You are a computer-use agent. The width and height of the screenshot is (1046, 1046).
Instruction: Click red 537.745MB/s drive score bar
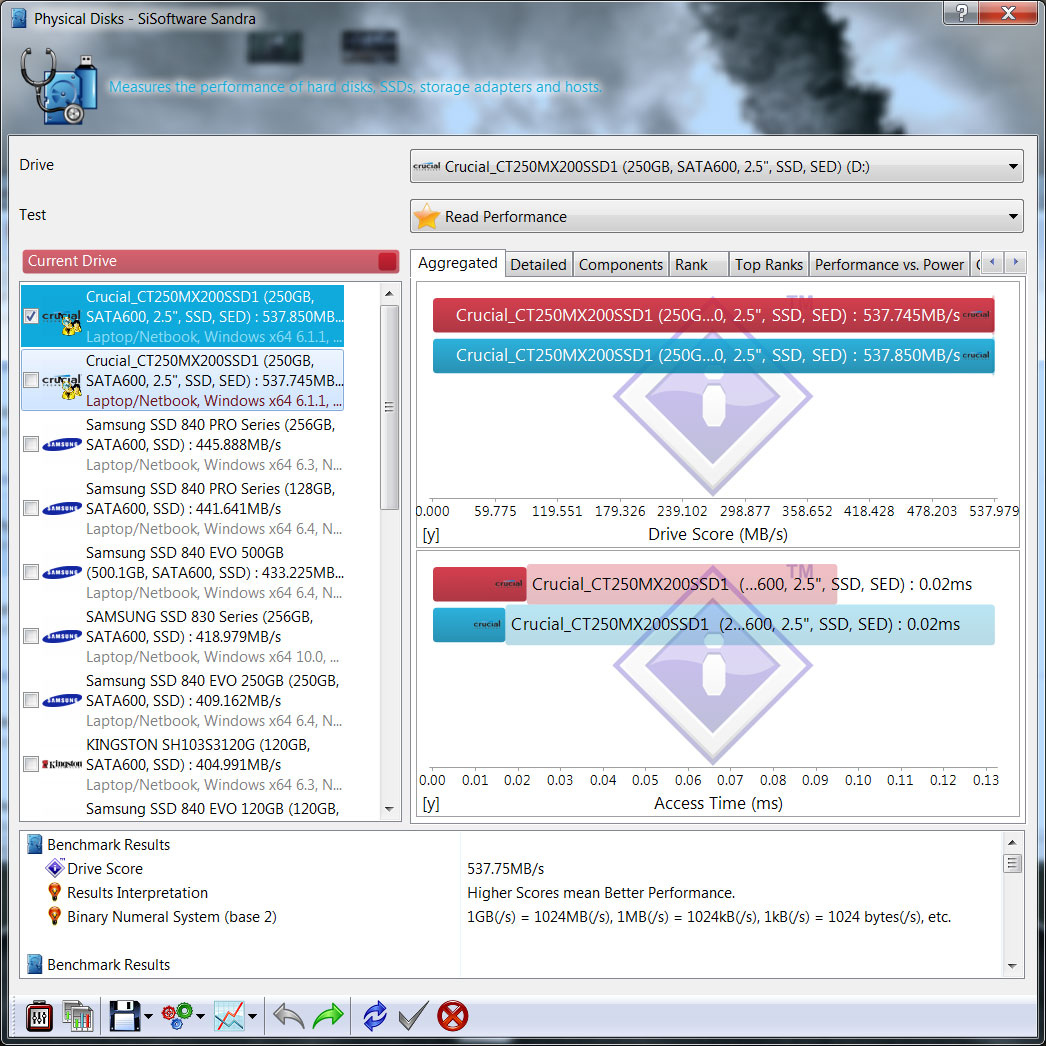[x=713, y=316]
